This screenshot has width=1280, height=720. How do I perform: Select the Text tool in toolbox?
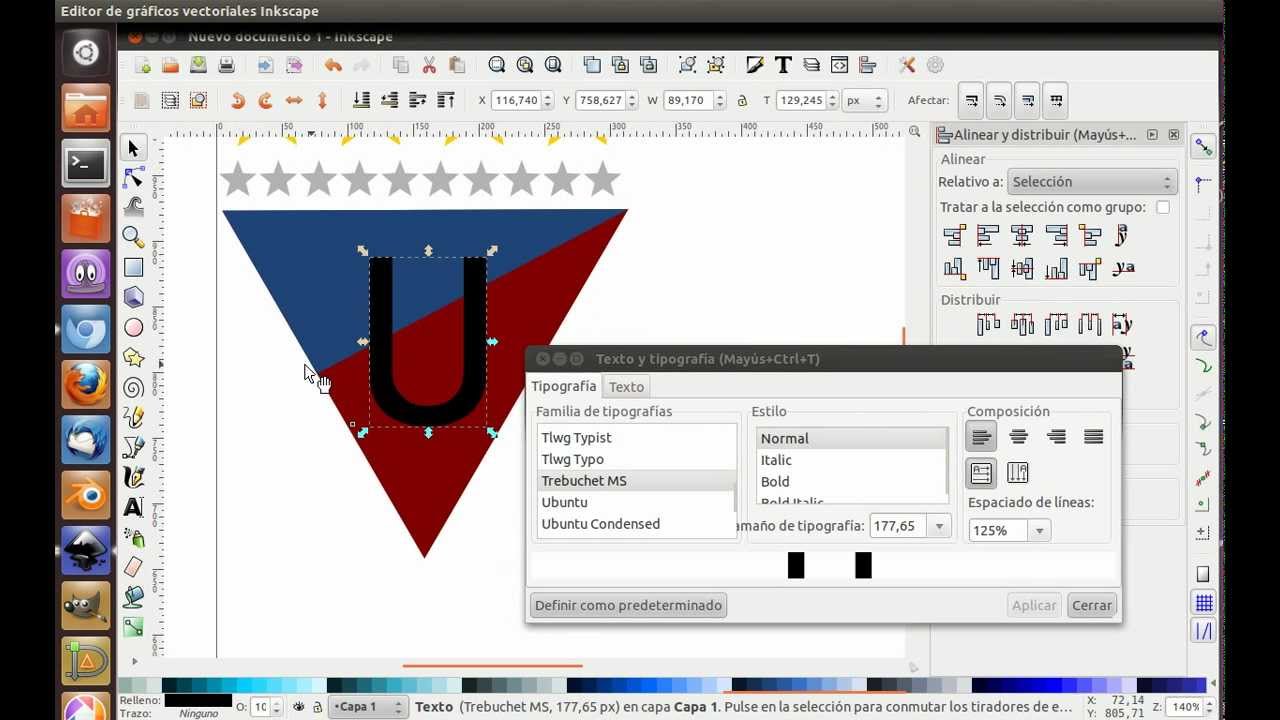click(133, 507)
